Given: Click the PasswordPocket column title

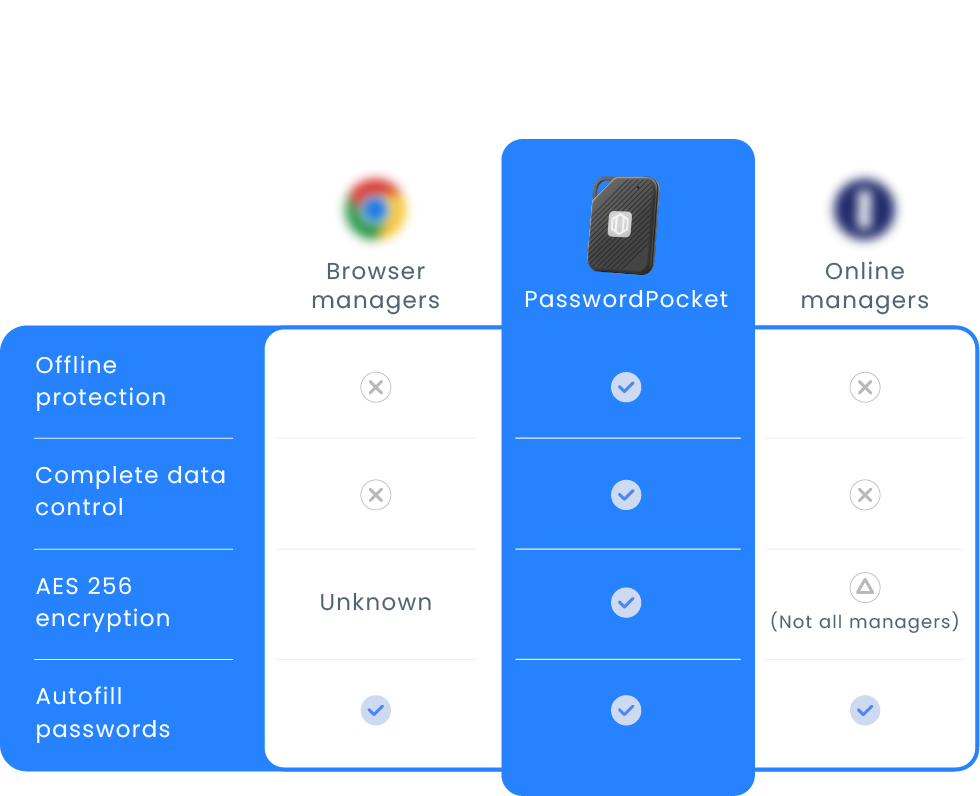Looking at the screenshot, I should [626, 299].
